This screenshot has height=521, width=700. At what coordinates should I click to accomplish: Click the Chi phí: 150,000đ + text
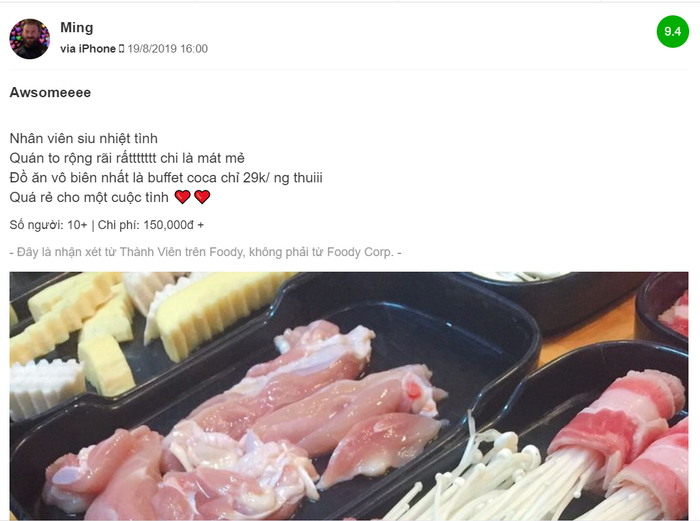[x=151, y=225]
